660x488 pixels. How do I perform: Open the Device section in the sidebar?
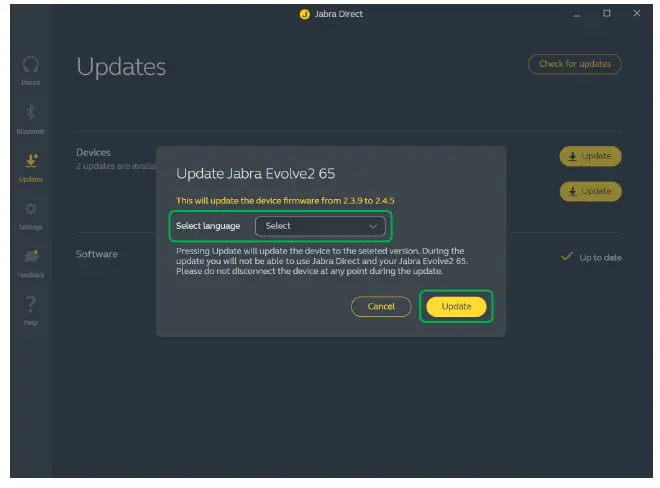coord(31,71)
